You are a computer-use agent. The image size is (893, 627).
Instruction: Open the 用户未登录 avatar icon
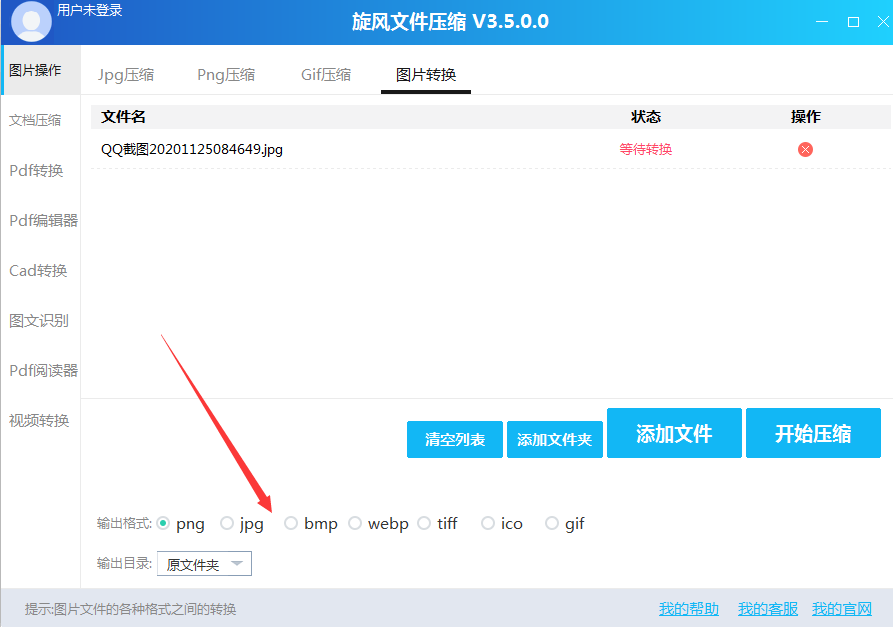[x=30, y=20]
